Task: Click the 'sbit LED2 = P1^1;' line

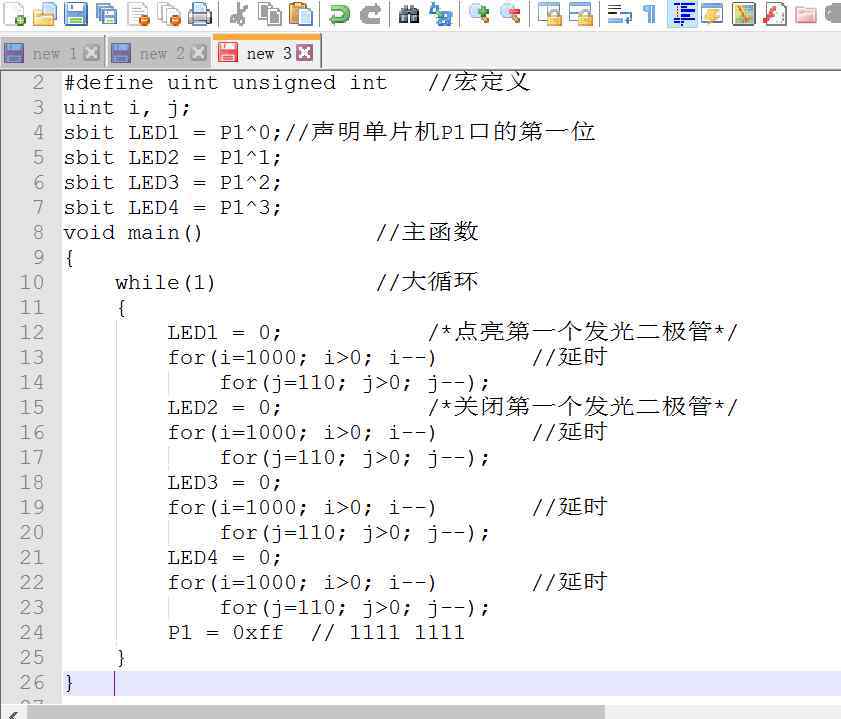Action: point(172,158)
